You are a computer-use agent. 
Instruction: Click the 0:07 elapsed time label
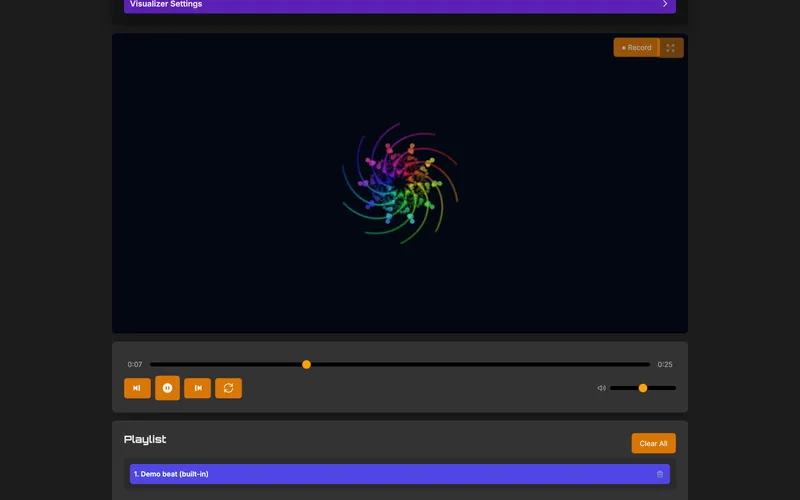click(x=135, y=364)
